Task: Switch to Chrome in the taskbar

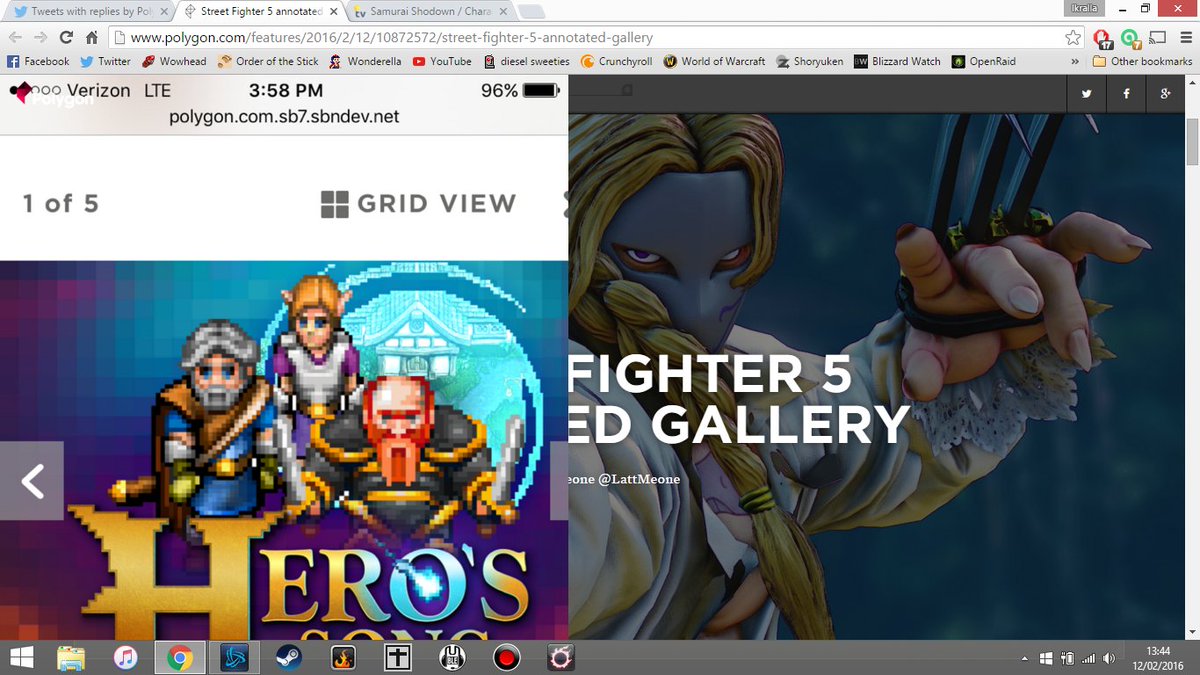Action: point(180,657)
